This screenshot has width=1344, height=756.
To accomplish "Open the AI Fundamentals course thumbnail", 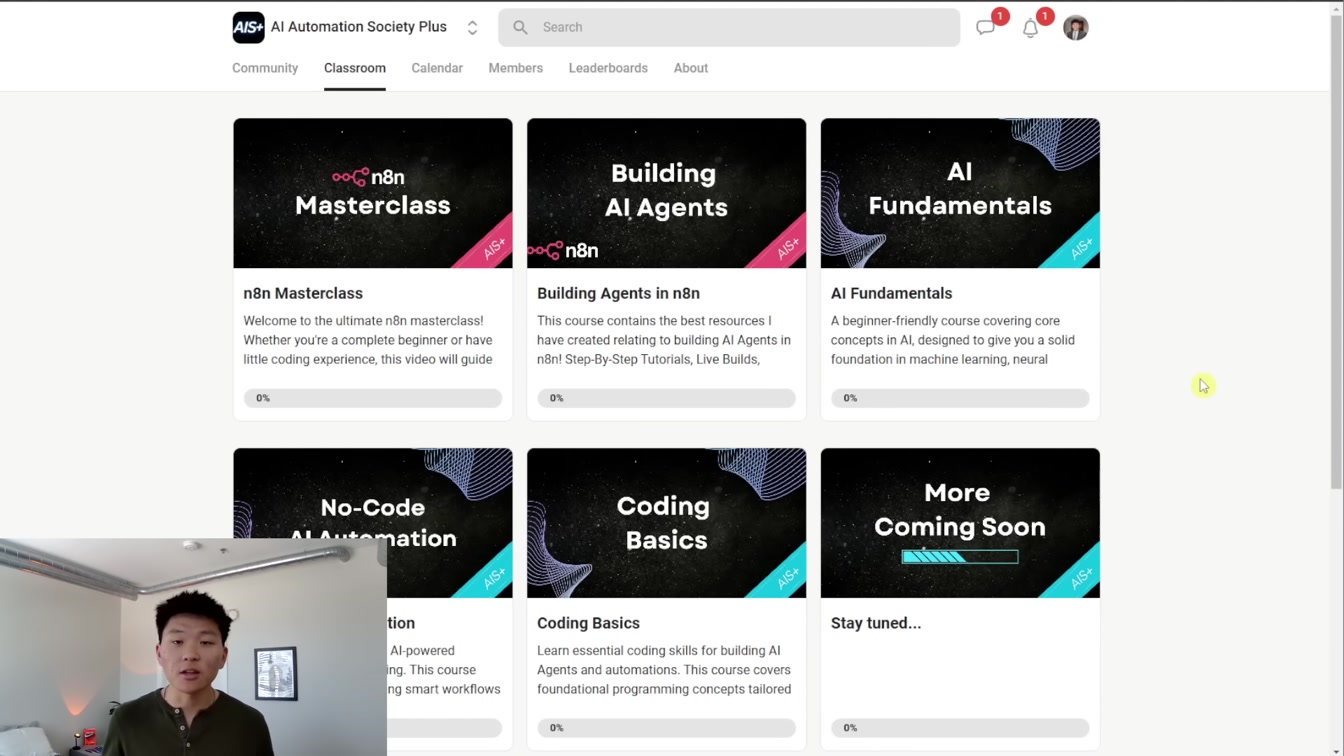I will click(x=960, y=193).
